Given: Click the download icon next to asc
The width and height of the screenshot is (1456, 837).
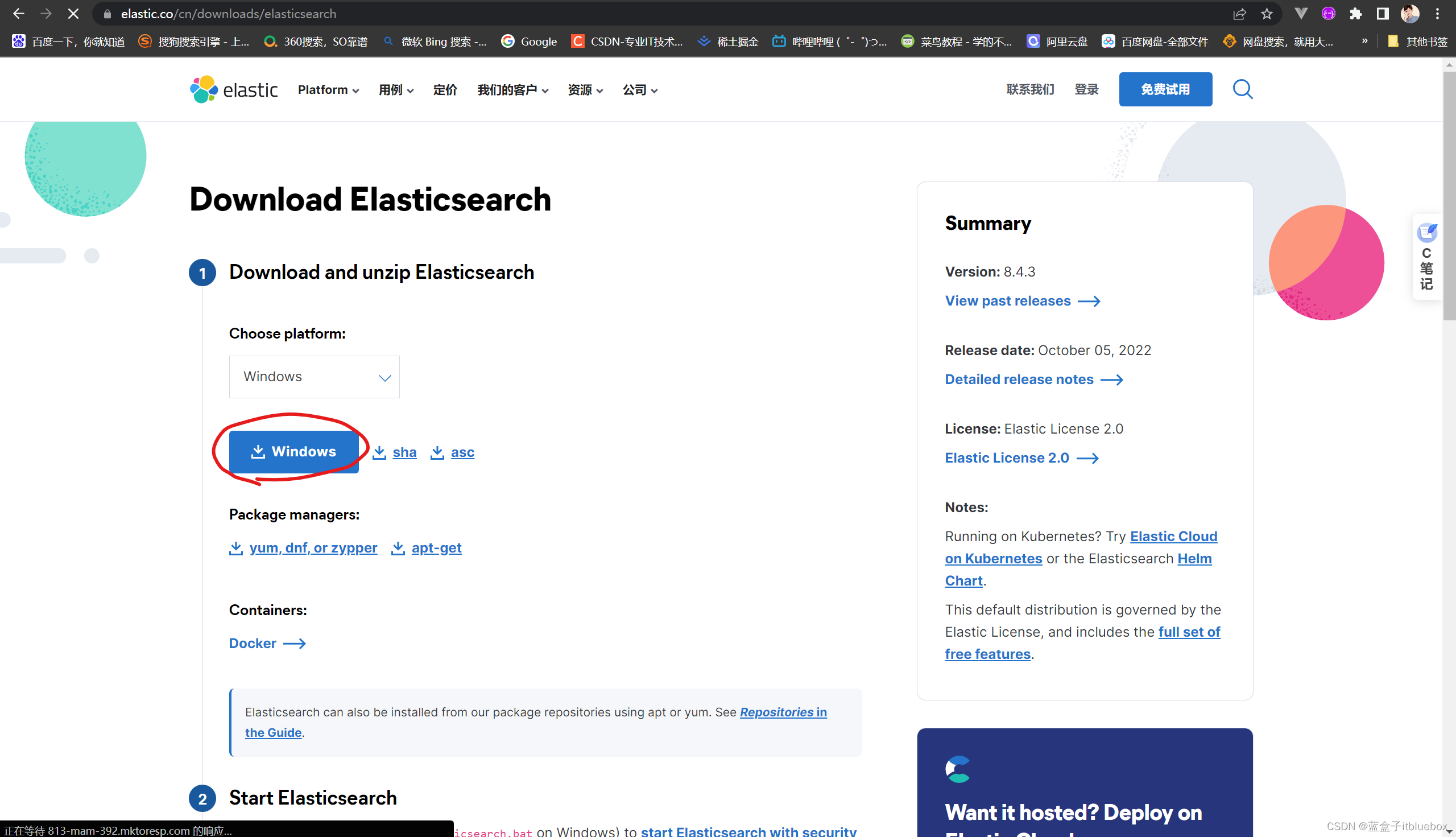Looking at the screenshot, I should [437, 452].
